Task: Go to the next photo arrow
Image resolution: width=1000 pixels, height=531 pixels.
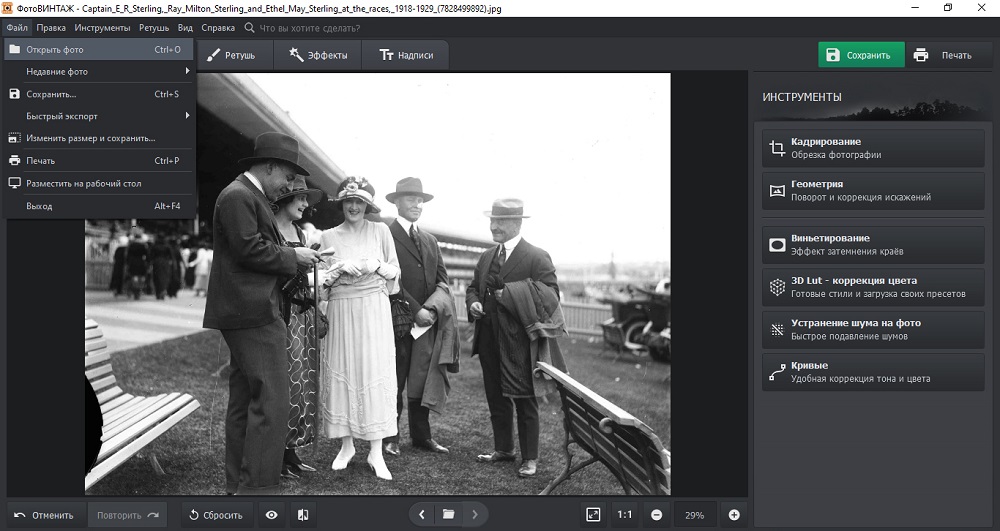Action: 474,514
